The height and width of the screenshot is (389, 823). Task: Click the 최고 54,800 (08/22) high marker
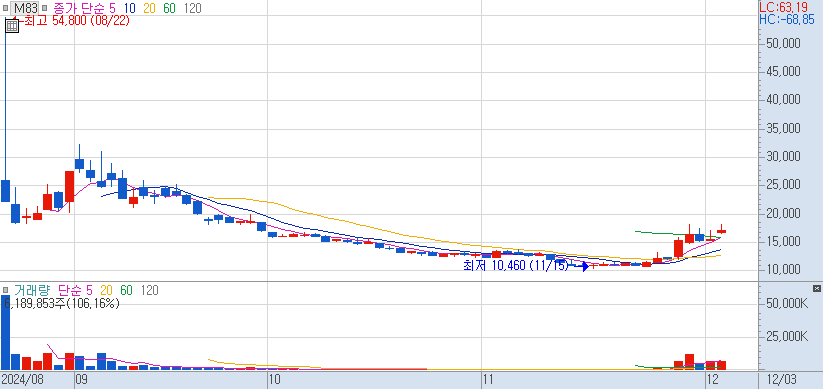pyautogui.click(x=77, y=21)
